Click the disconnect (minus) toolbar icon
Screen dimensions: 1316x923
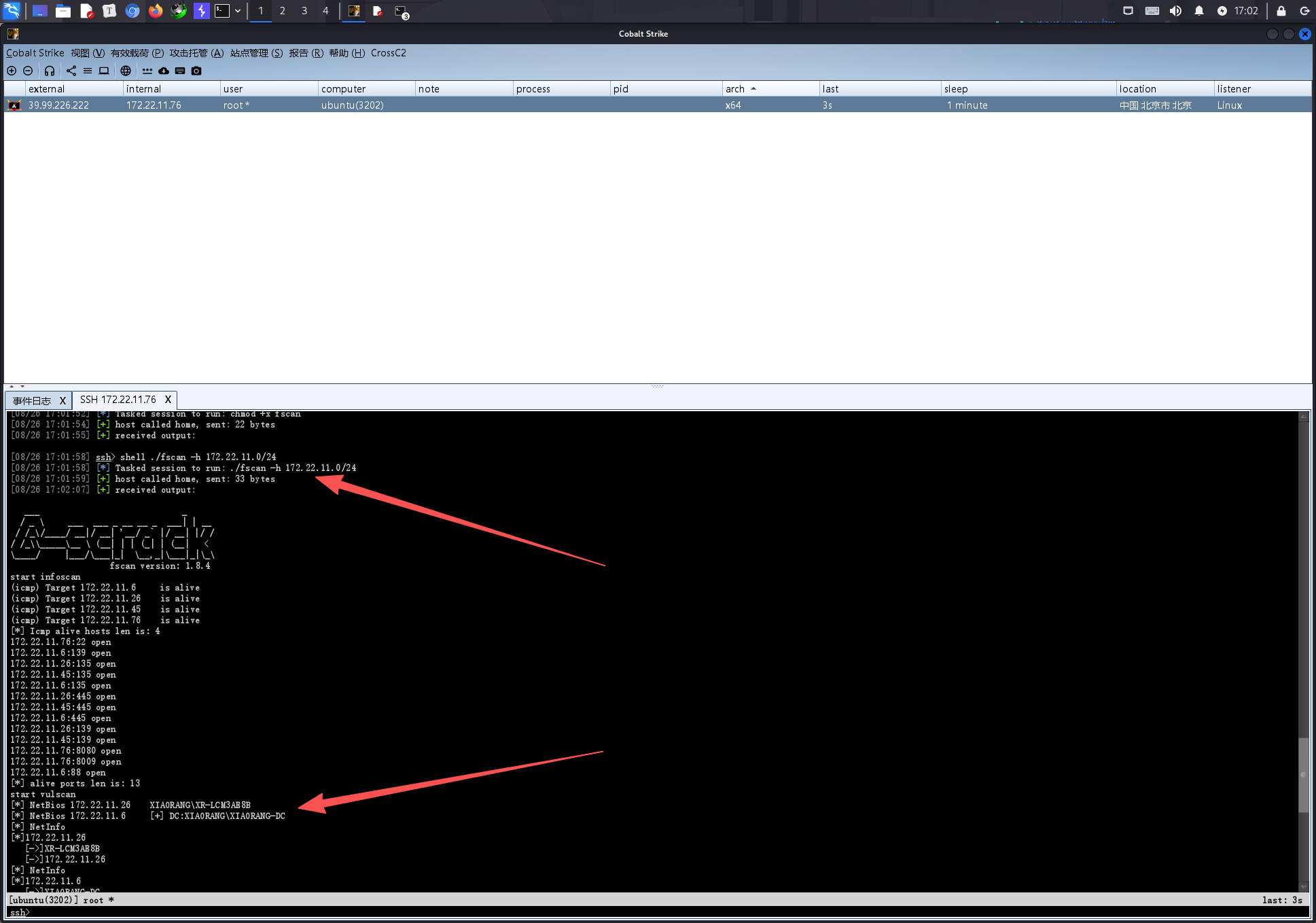[28, 71]
